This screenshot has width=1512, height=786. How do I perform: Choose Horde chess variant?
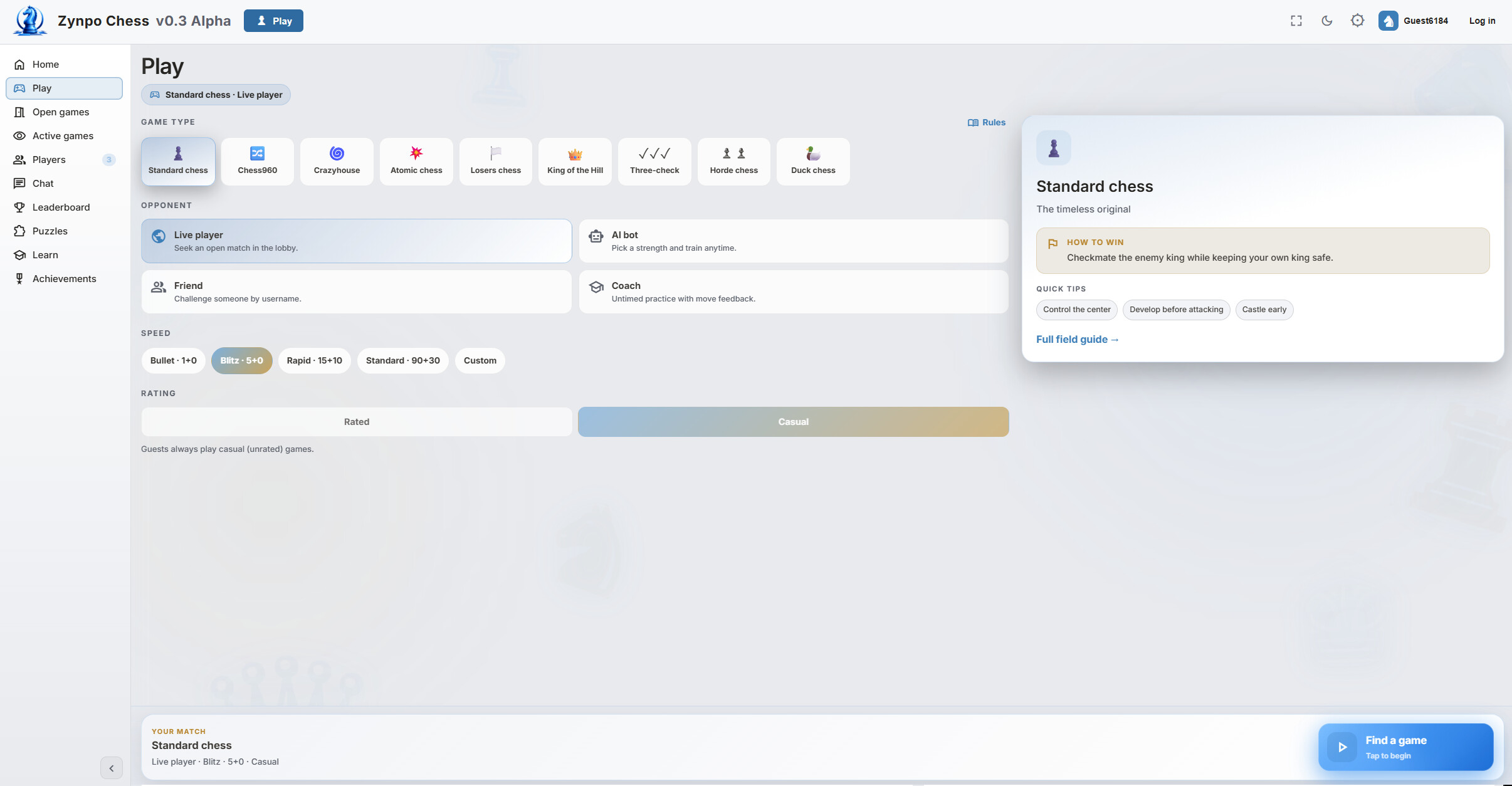733,162
